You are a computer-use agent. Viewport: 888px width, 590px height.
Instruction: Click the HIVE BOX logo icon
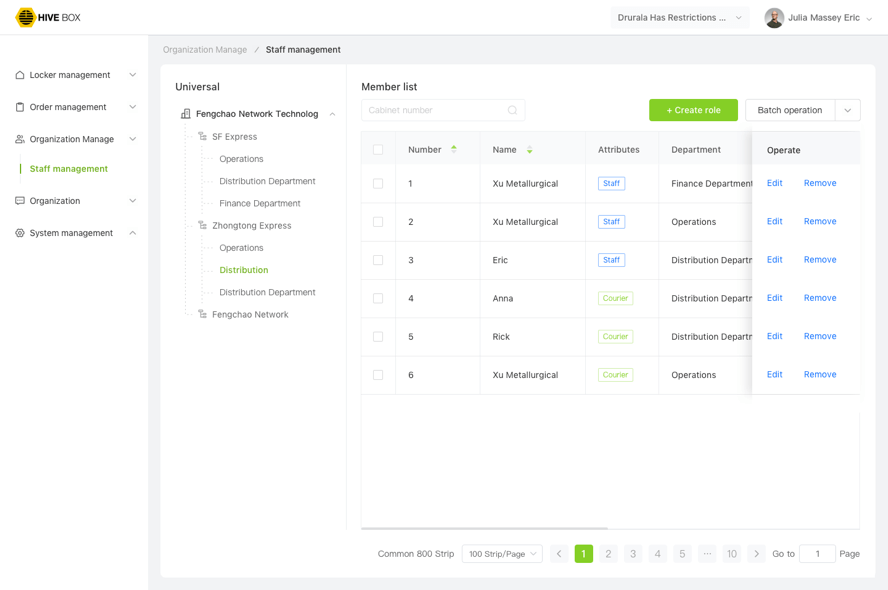25,17
